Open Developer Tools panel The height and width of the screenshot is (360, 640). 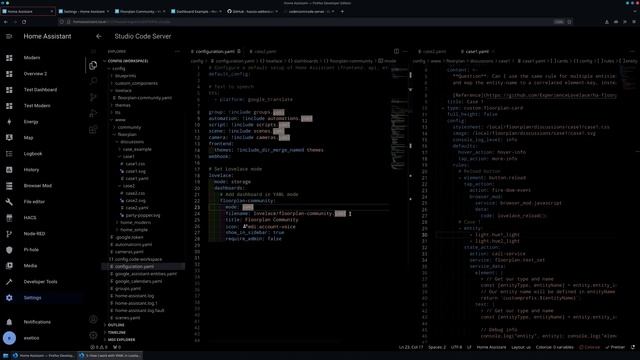(x=40, y=282)
